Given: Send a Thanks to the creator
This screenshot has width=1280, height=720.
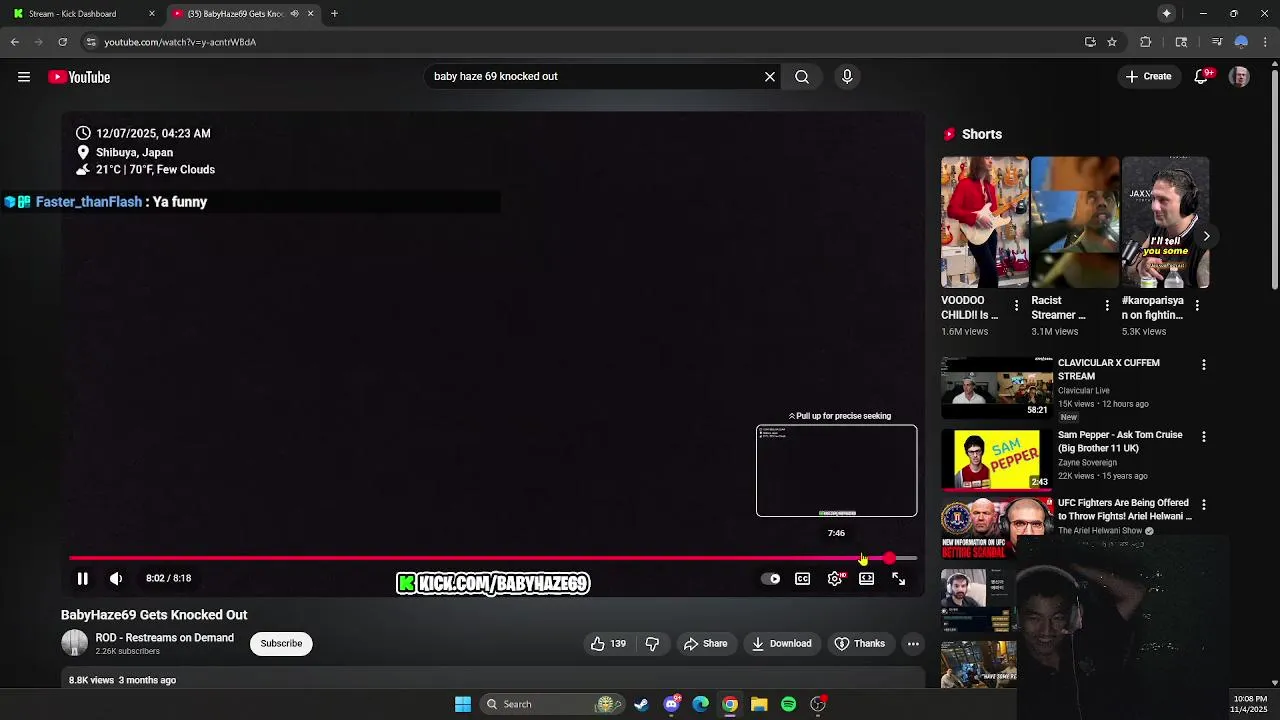Looking at the screenshot, I should point(860,644).
